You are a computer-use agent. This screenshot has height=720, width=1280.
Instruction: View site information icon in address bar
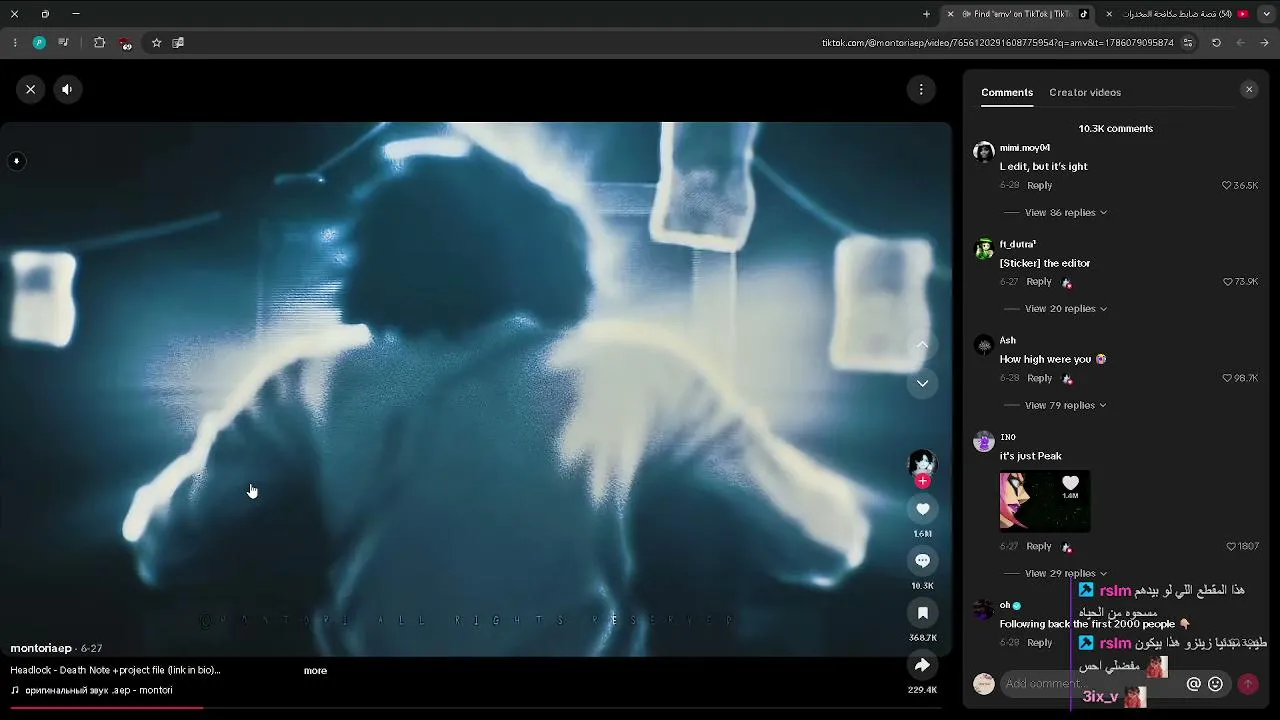(1188, 43)
